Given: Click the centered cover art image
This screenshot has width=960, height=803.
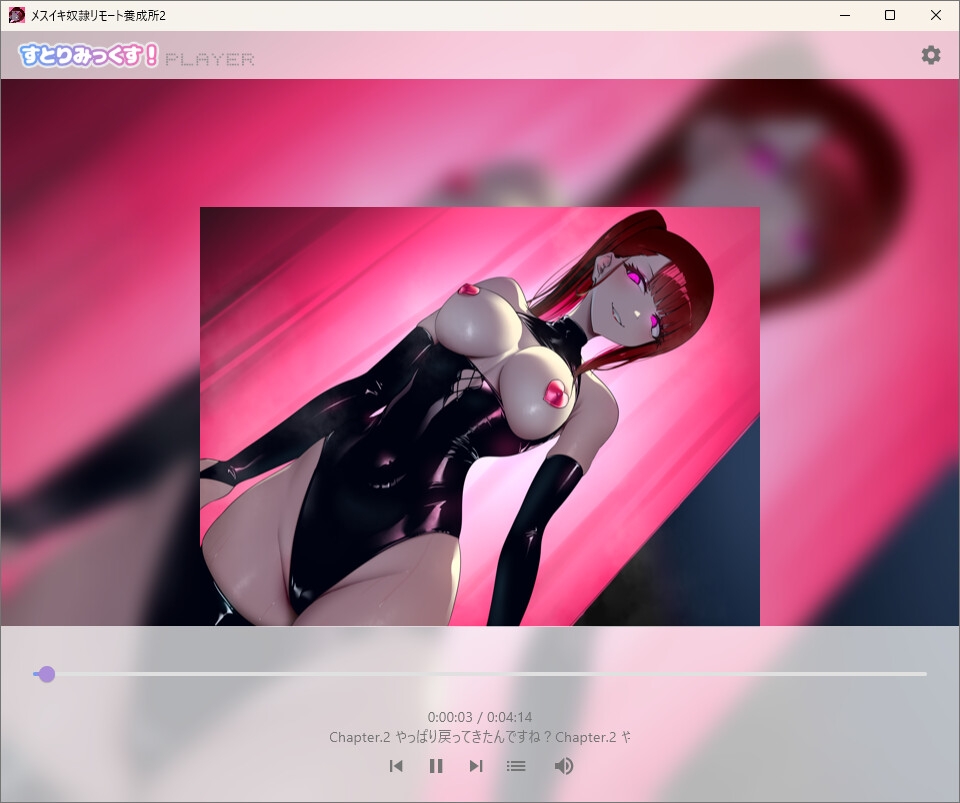Looking at the screenshot, I should 480,416.
